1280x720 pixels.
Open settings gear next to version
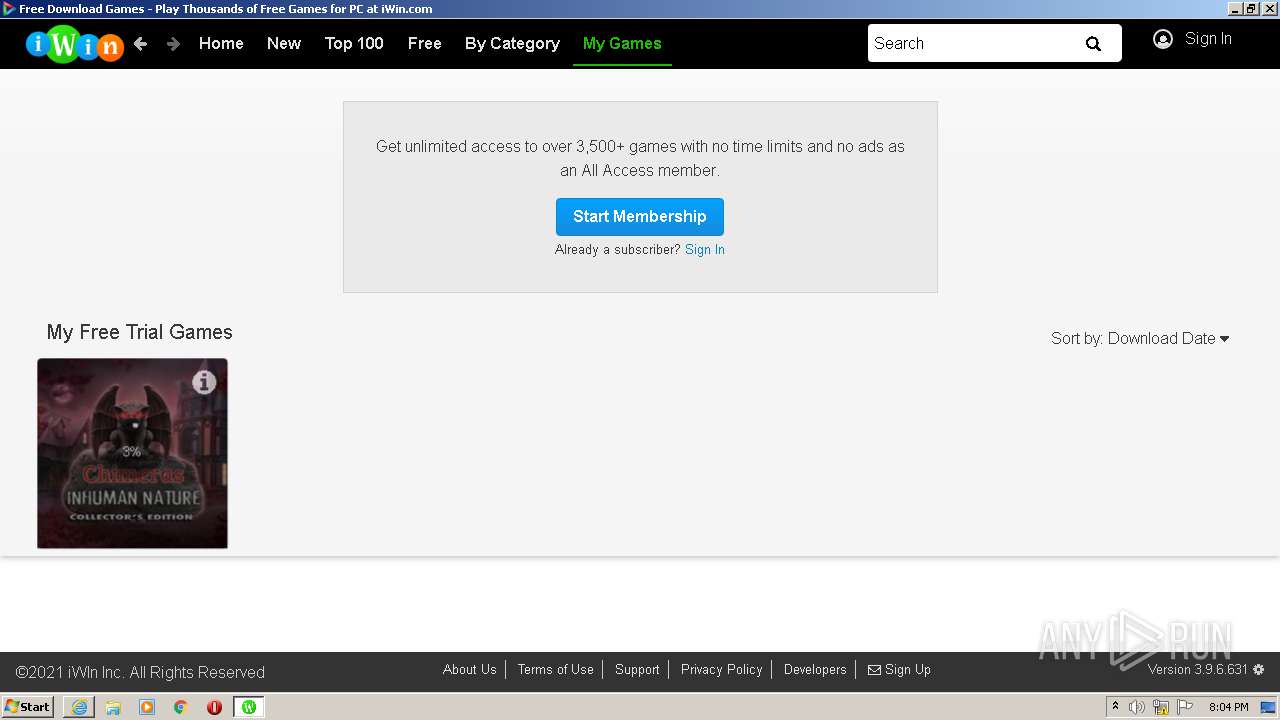pos(1259,670)
